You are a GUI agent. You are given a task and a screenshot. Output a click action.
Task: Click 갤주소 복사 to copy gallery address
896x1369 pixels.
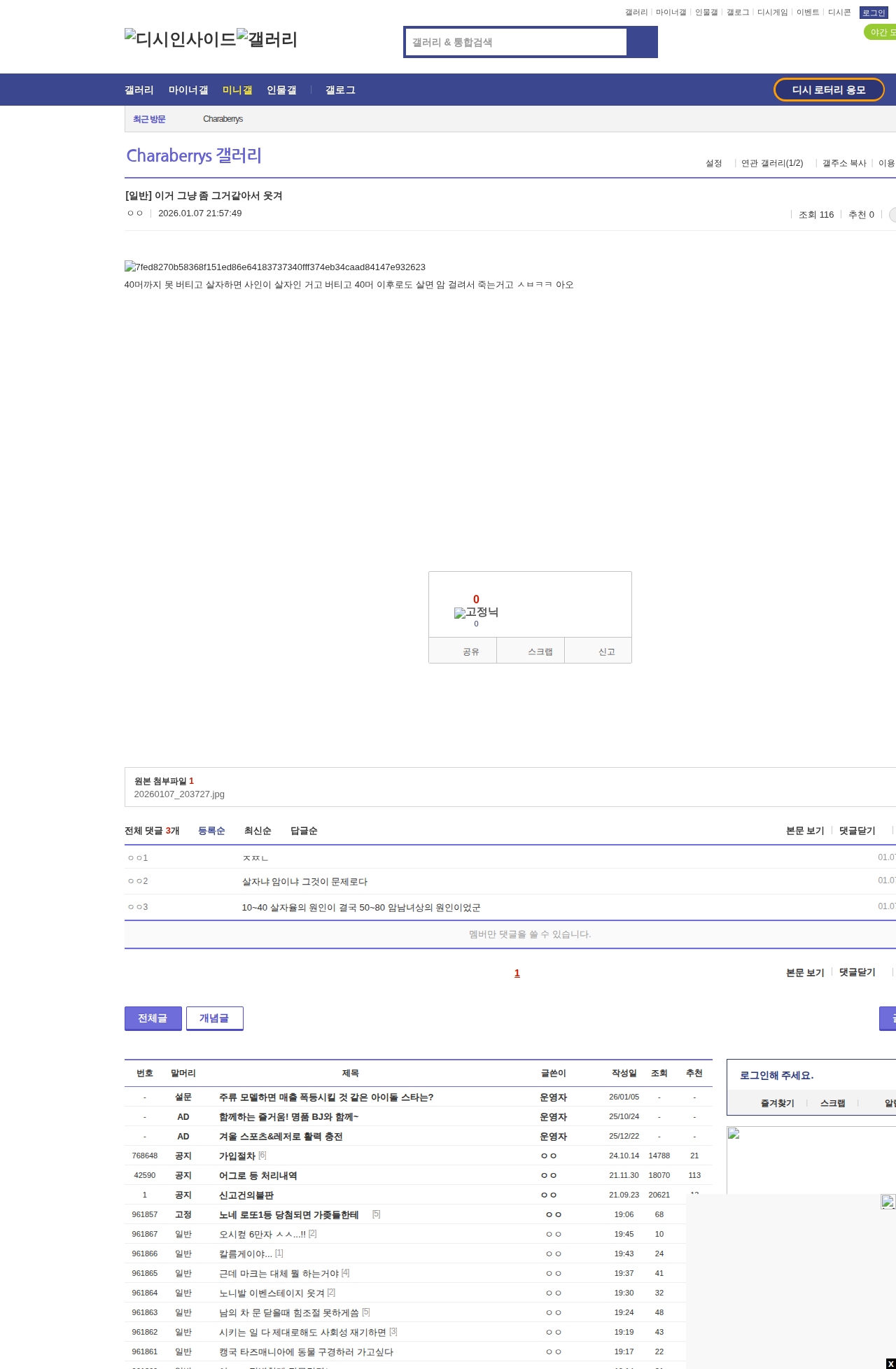click(x=843, y=163)
